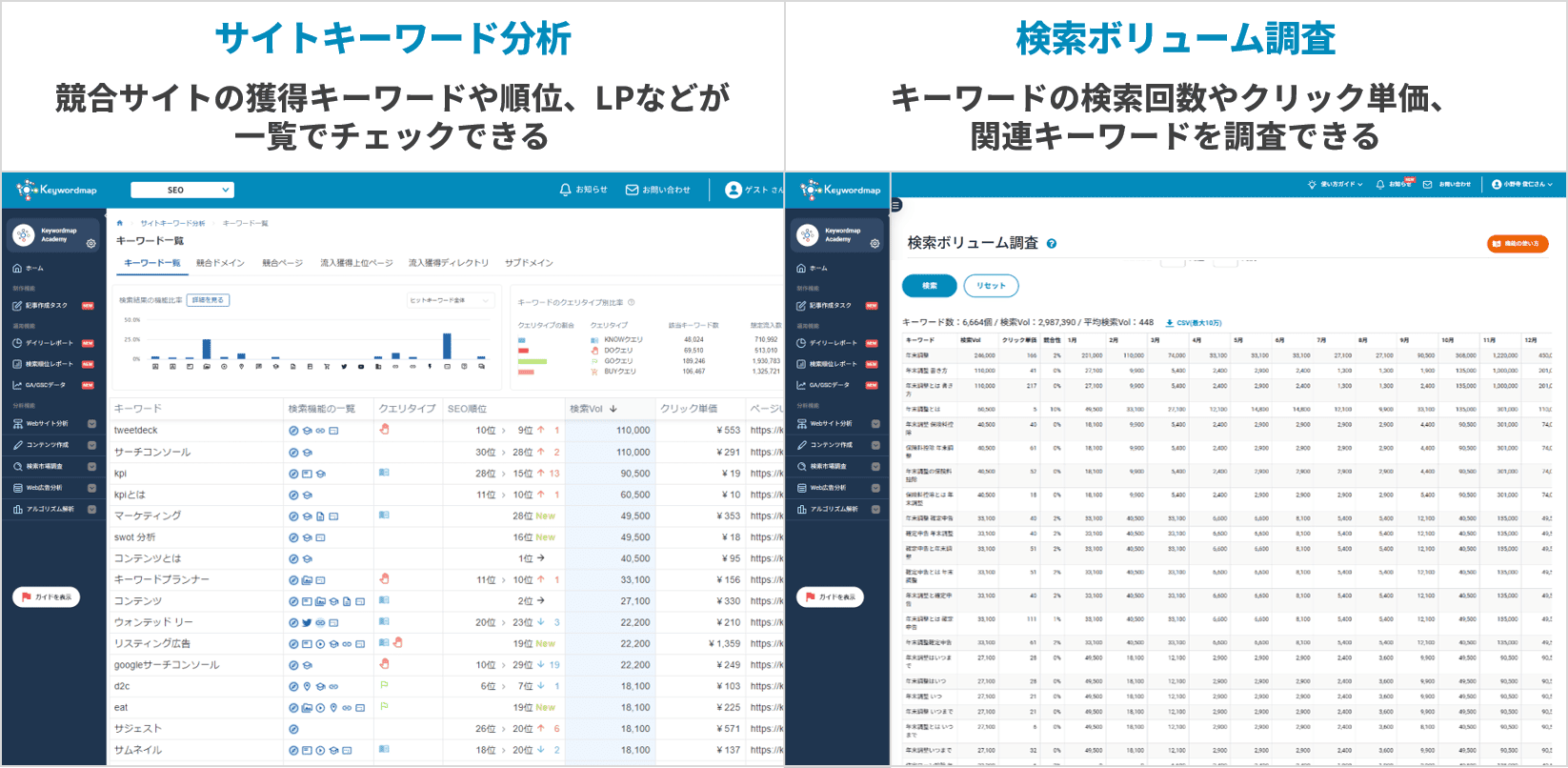The image size is (1568, 768).
Task: Click the help icon beside 検索ボリューム調査 title
Action: tap(1052, 244)
